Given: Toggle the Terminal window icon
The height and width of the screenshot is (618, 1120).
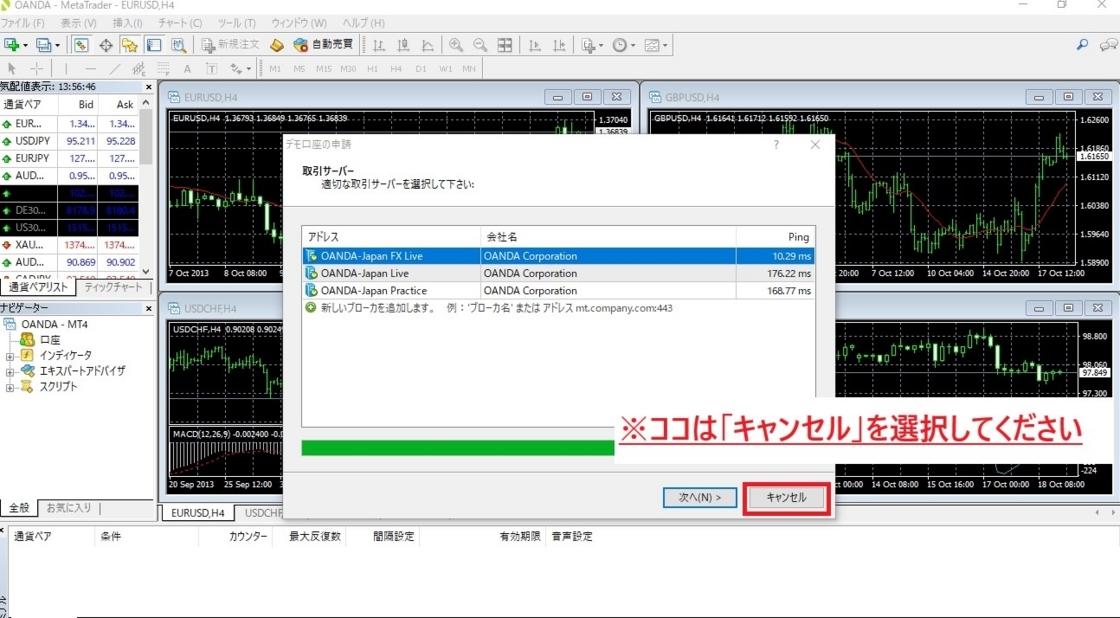Looking at the screenshot, I should (154, 45).
